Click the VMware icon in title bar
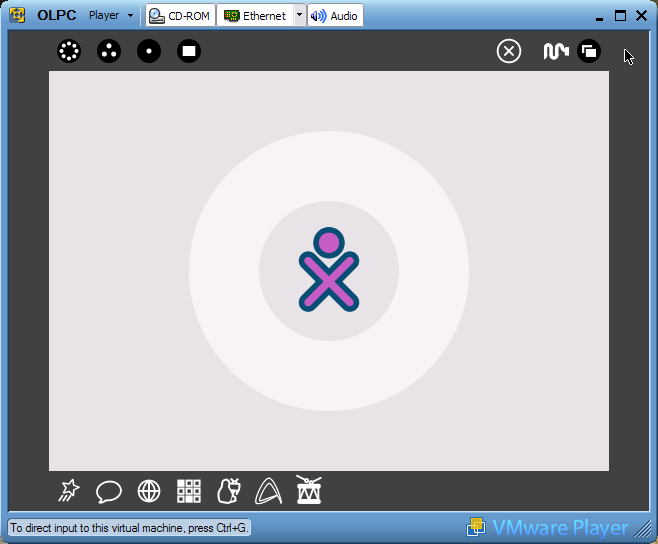This screenshot has width=658, height=544. (17, 15)
